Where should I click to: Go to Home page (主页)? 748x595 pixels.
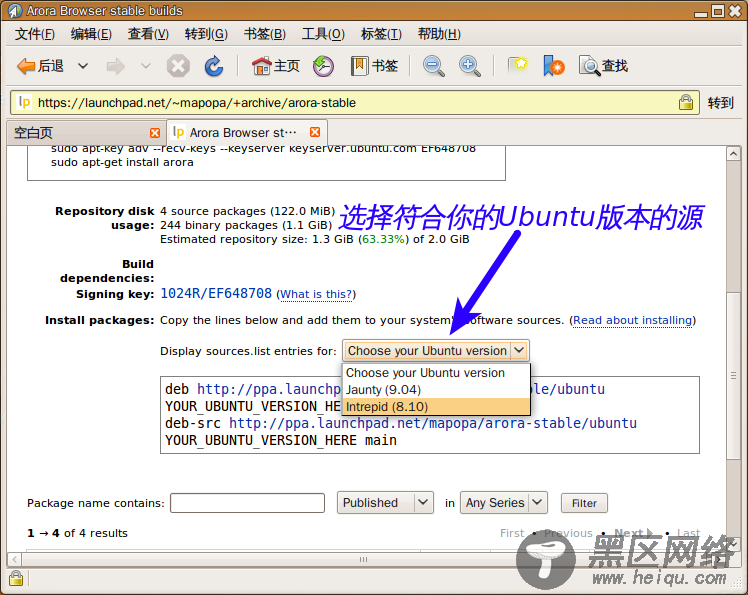click(275, 66)
